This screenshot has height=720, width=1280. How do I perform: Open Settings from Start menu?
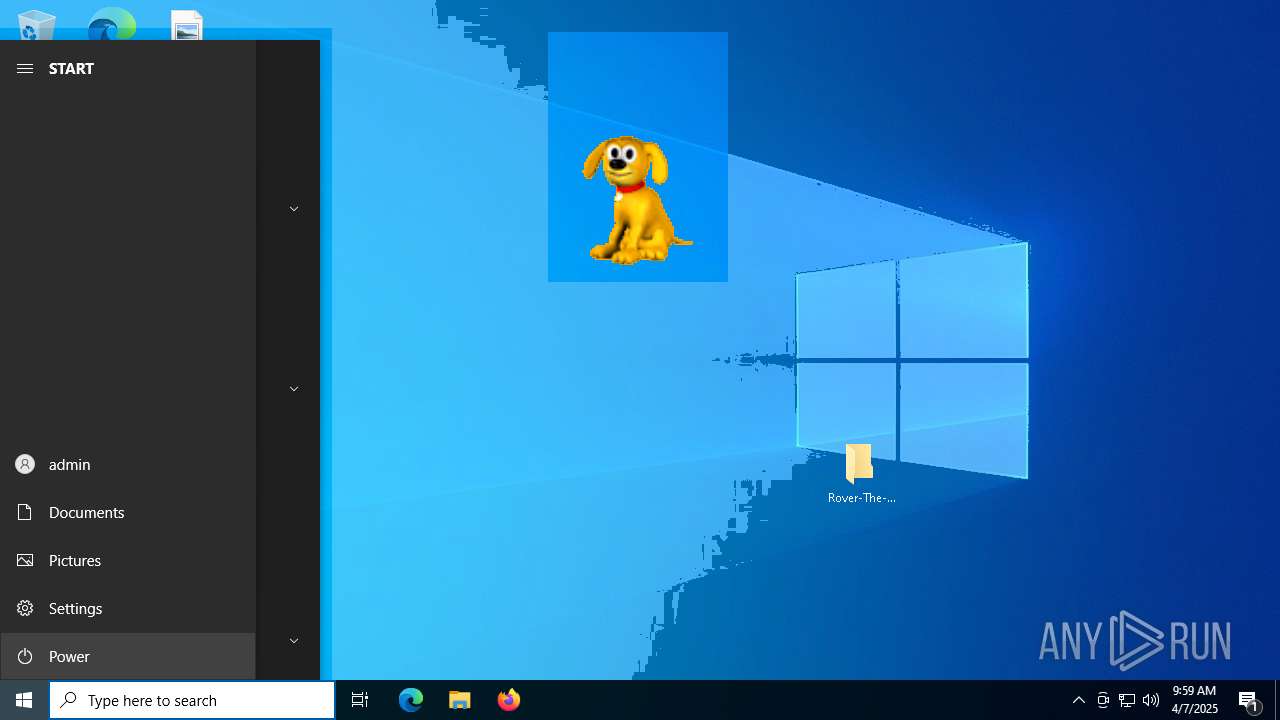click(x=128, y=608)
